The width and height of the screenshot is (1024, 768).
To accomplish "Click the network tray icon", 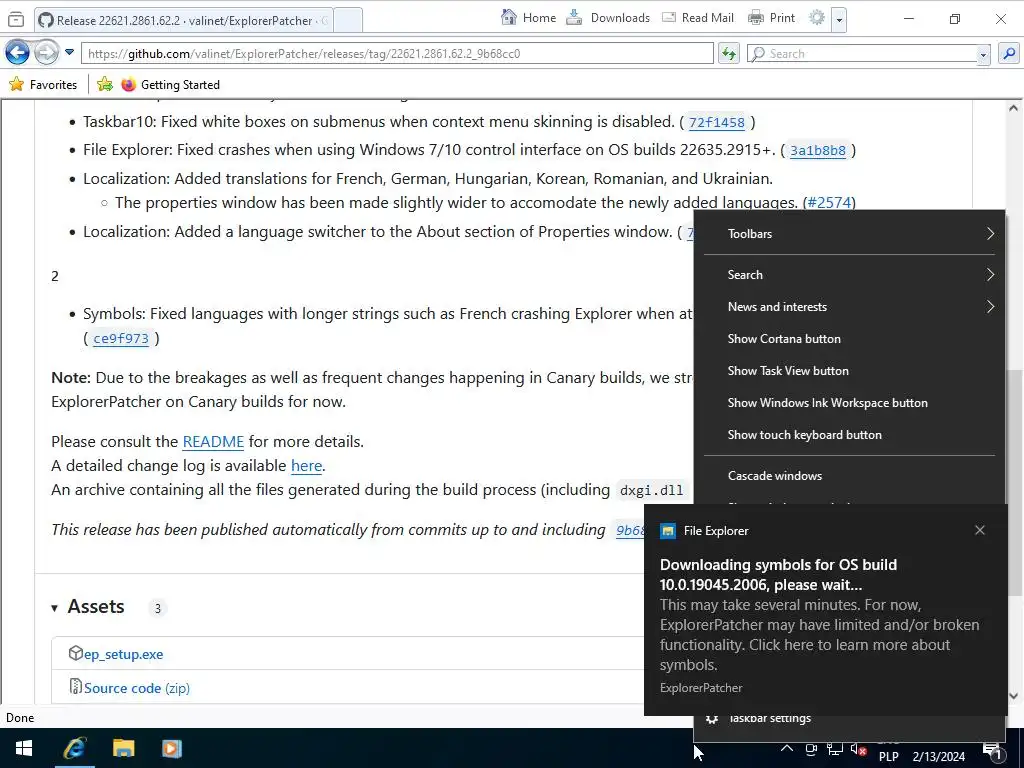I will pos(835,750).
